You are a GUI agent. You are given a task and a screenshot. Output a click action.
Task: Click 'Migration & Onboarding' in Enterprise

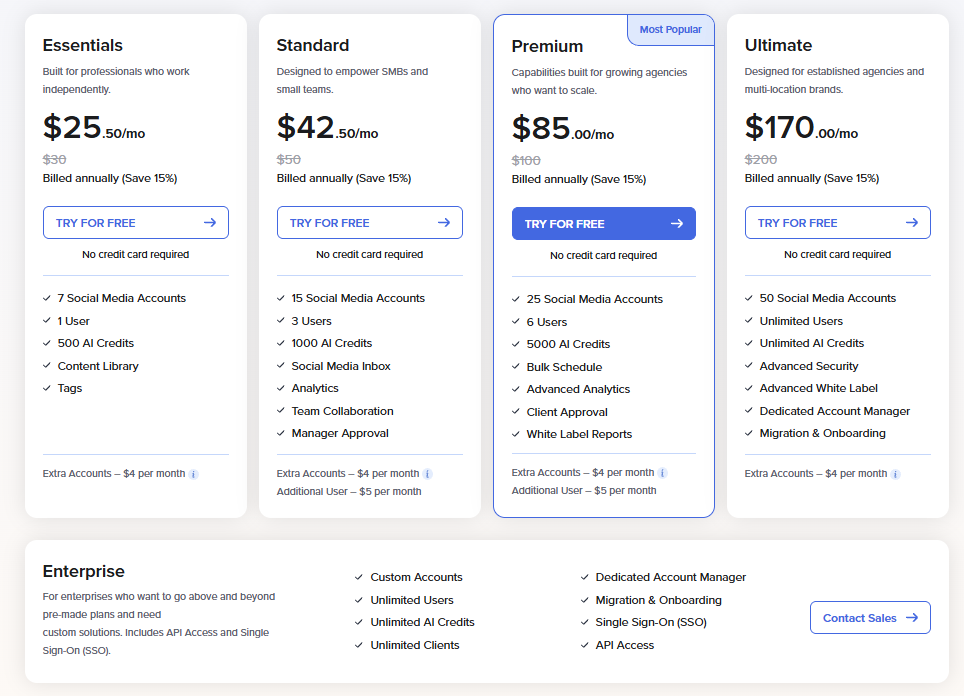658,600
